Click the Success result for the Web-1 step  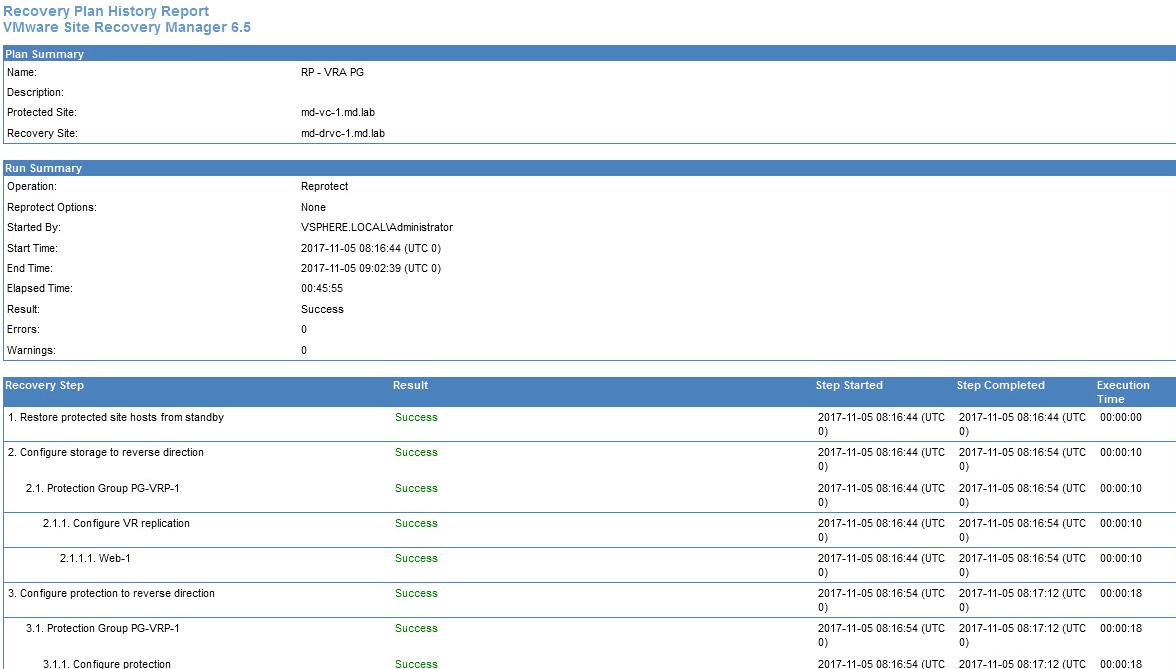[416, 559]
